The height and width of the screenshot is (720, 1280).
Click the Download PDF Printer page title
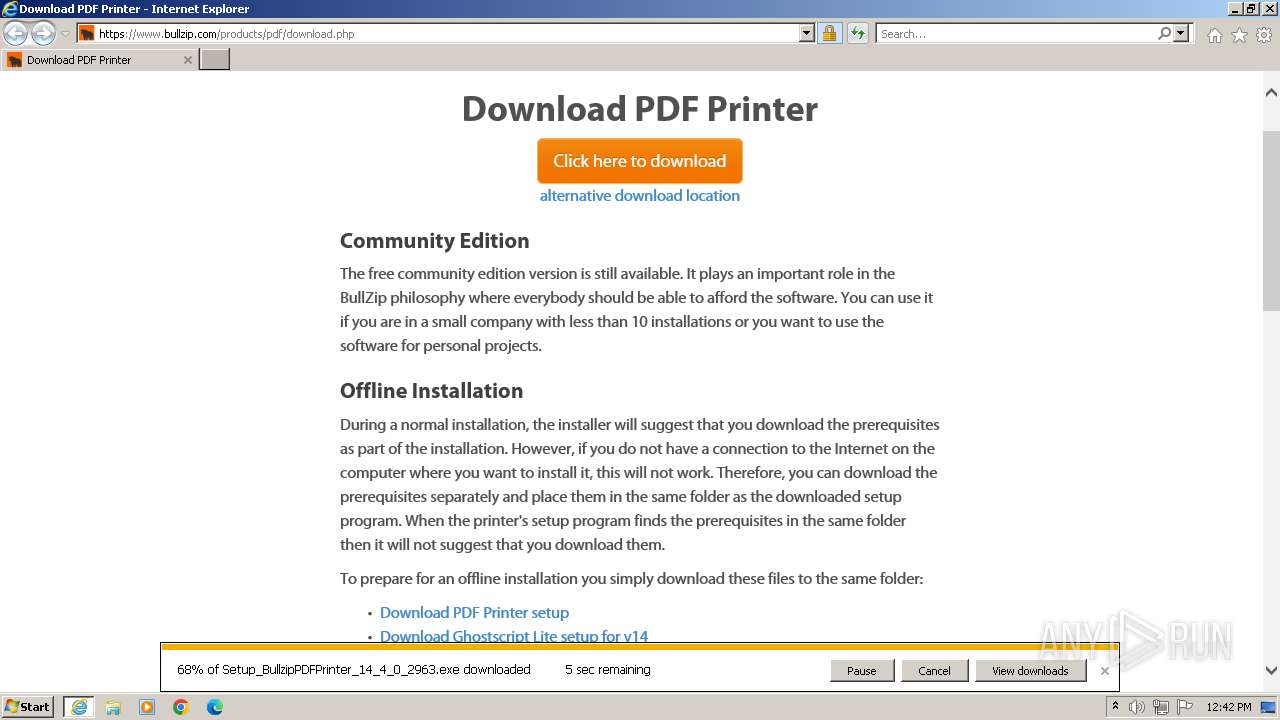coord(640,109)
